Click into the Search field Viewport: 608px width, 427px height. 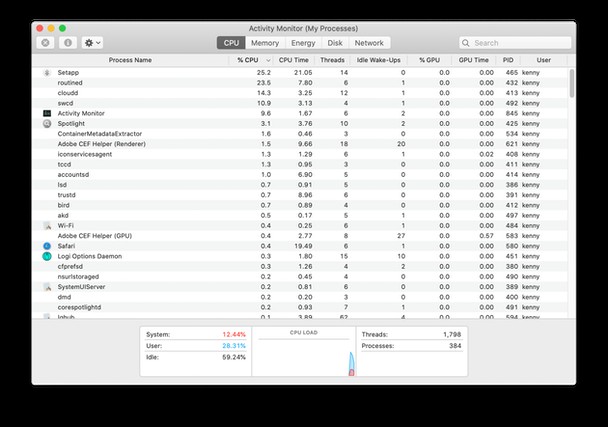(515, 43)
